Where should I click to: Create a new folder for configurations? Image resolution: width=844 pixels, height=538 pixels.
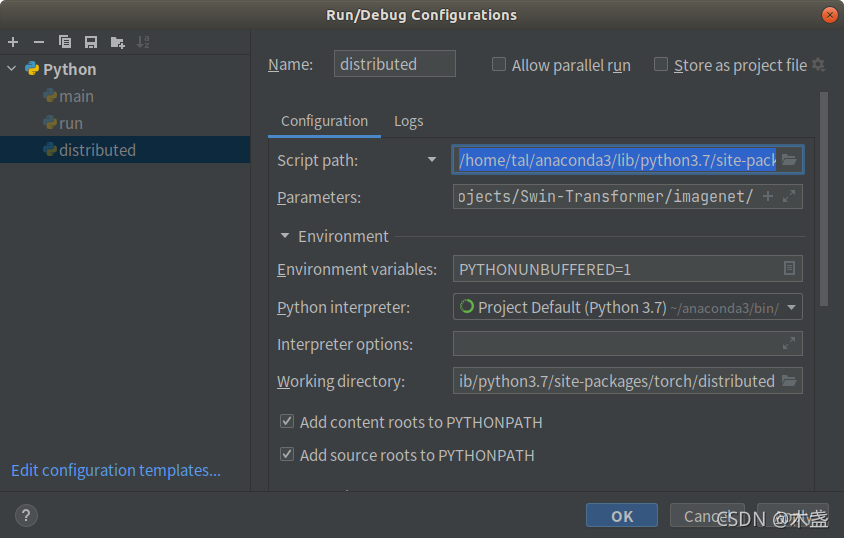click(117, 43)
